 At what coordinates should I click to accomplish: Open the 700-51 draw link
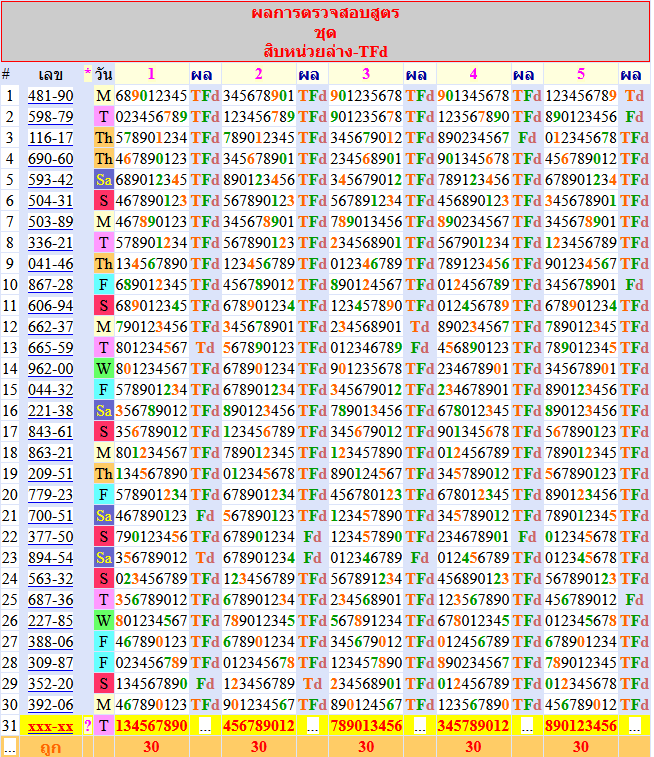(50, 516)
